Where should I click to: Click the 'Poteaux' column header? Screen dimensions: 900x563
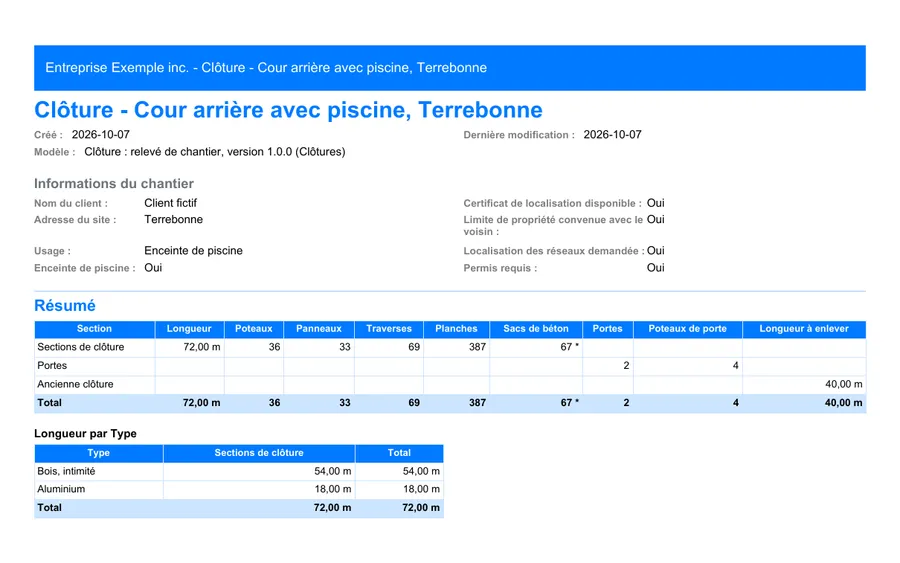click(254, 329)
